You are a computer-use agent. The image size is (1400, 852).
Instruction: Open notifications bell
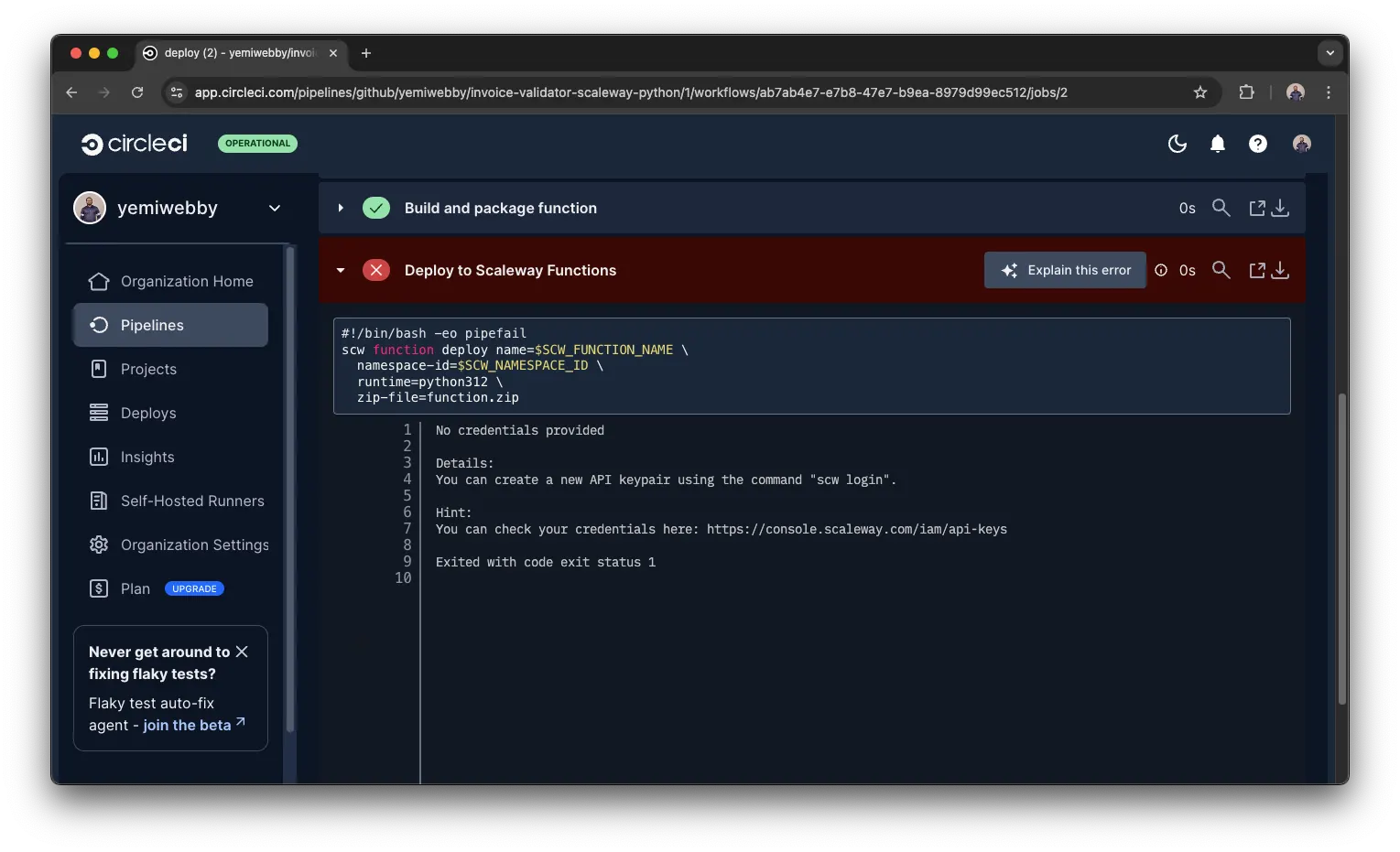click(1218, 144)
